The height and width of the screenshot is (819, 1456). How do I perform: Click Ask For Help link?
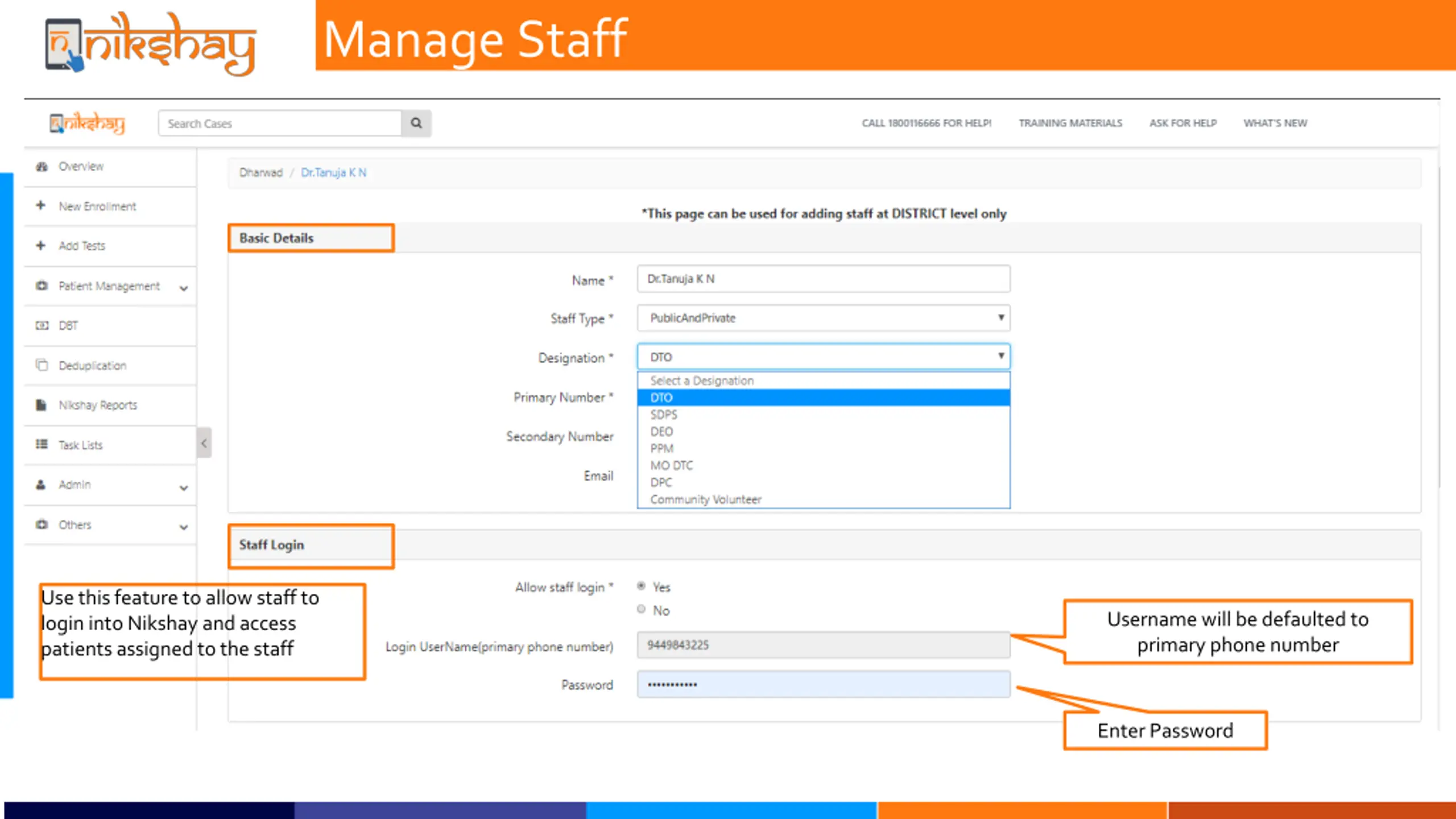coord(1183,123)
